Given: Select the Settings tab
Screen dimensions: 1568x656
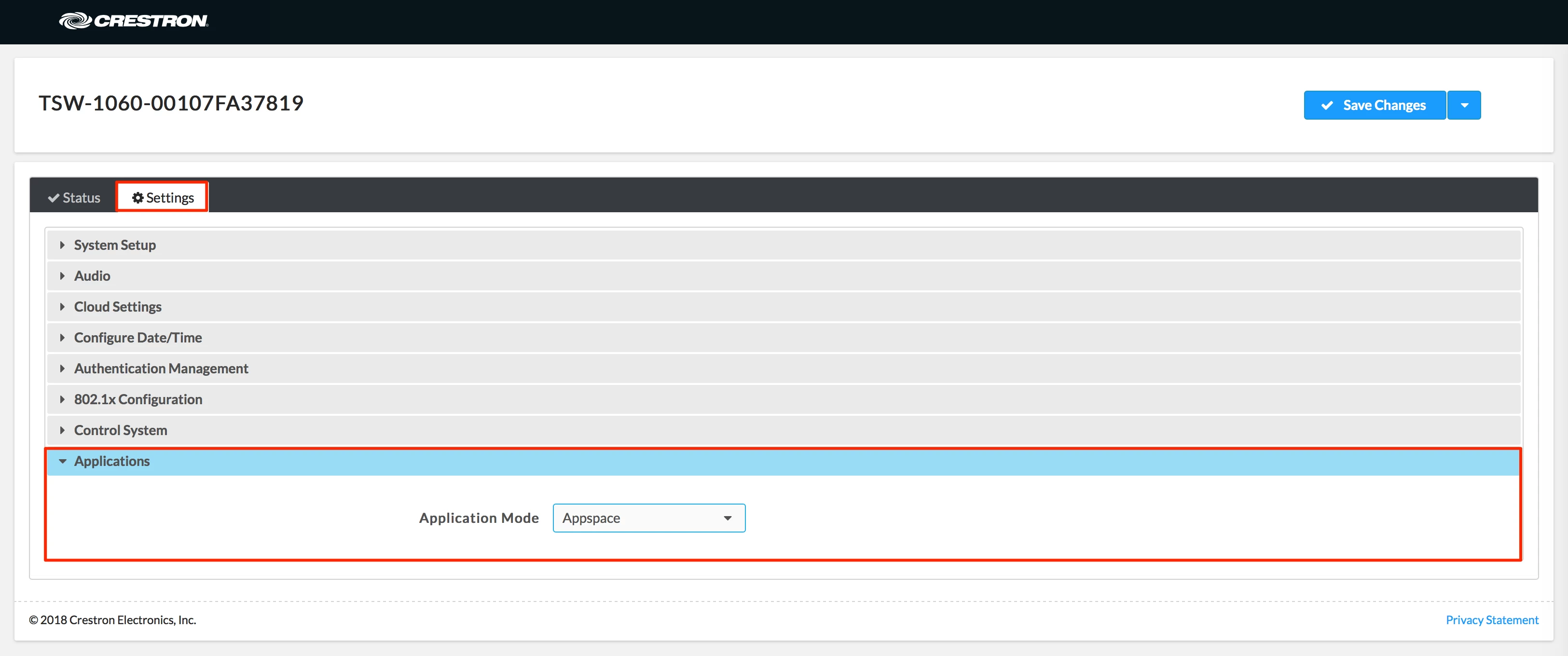Looking at the screenshot, I should (x=163, y=198).
